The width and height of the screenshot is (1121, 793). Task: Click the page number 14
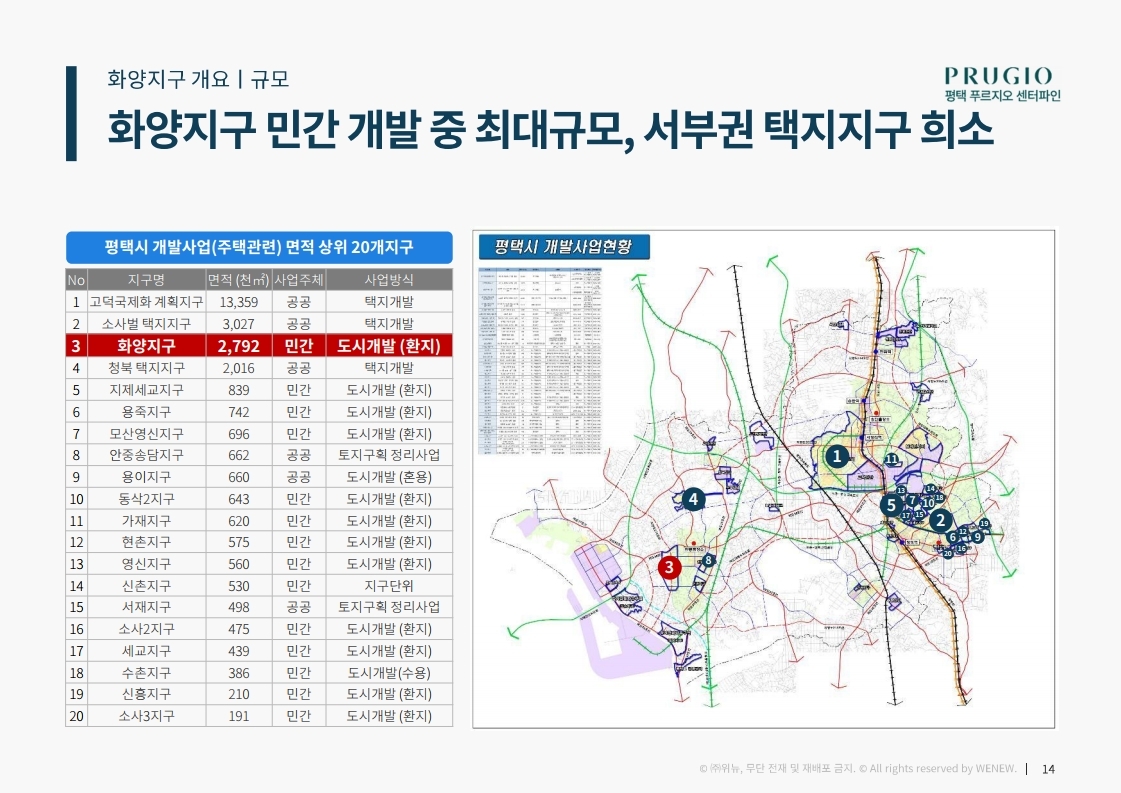point(1048,769)
